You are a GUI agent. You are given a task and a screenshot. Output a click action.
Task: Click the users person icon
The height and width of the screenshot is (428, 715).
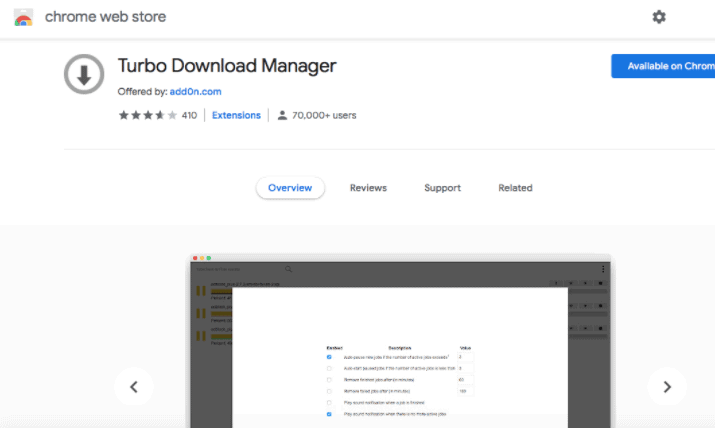pyautogui.click(x=282, y=115)
